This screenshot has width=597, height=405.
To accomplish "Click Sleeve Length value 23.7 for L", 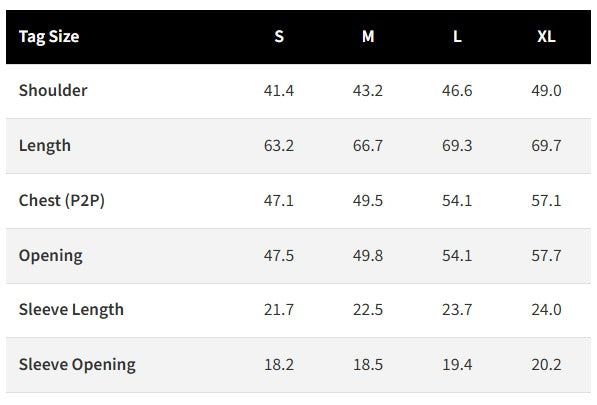I will [457, 310].
